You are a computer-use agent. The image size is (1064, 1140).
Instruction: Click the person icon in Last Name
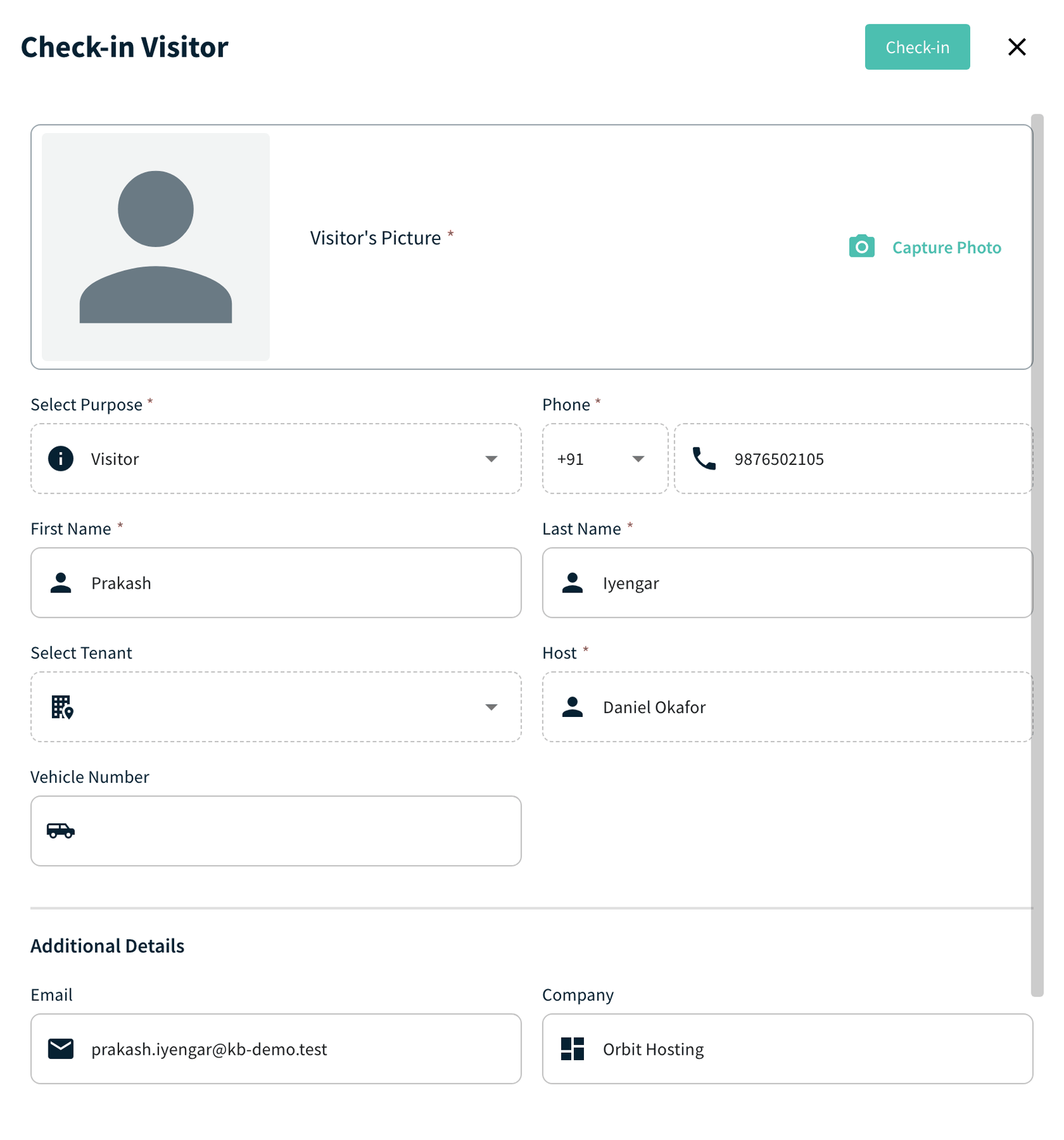572,583
